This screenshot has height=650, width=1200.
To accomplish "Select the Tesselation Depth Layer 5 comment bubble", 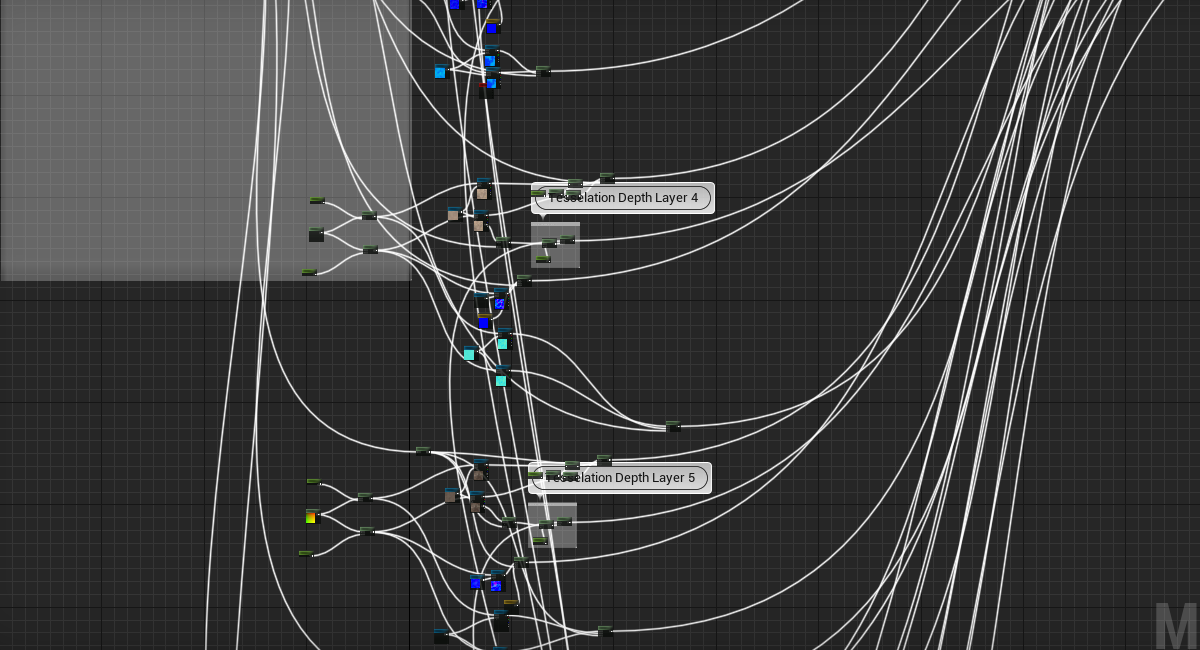I will [x=621, y=478].
